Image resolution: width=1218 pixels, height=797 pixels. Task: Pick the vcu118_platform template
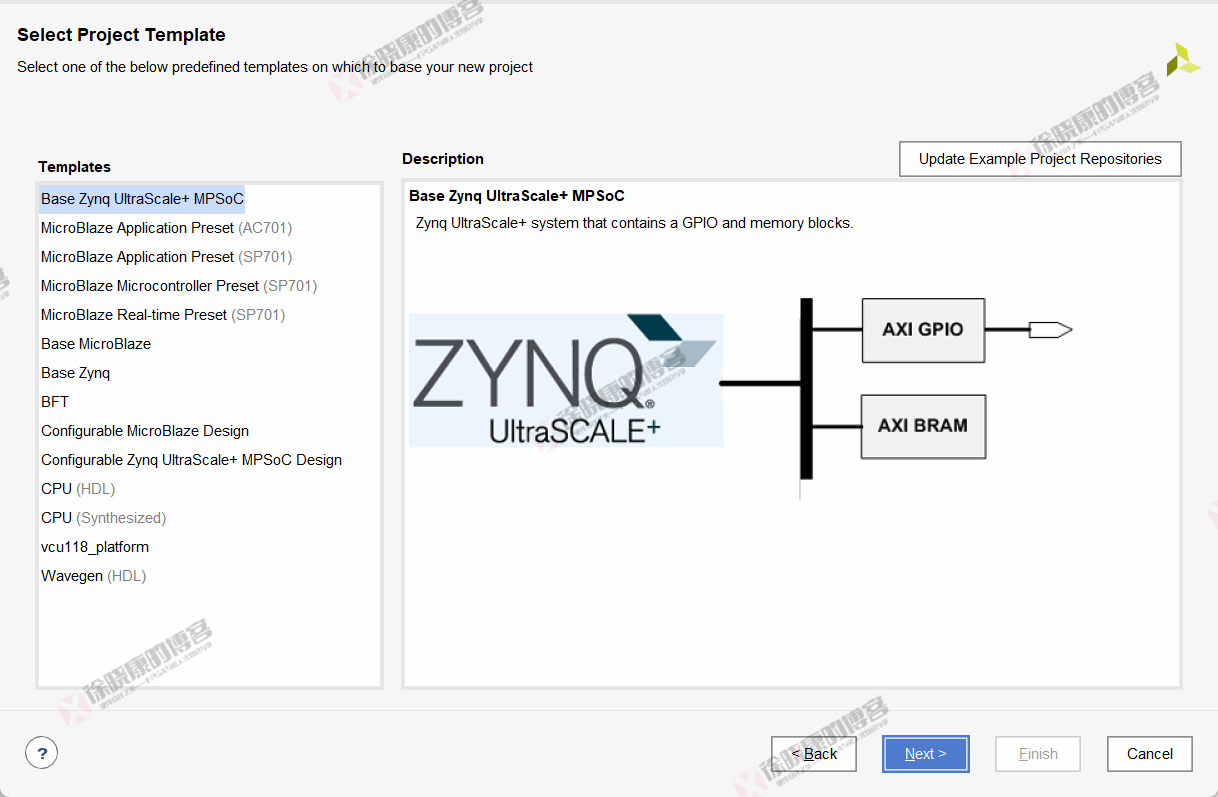pos(95,547)
